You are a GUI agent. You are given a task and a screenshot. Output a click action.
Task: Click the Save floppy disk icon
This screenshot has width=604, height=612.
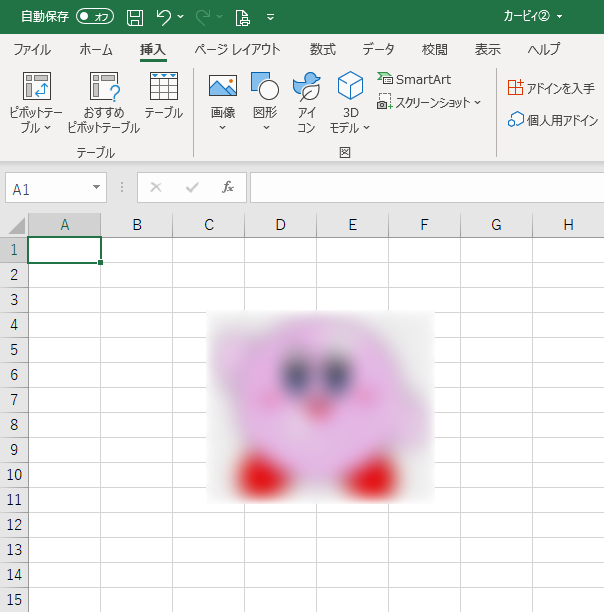pyautogui.click(x=135, y=18)
